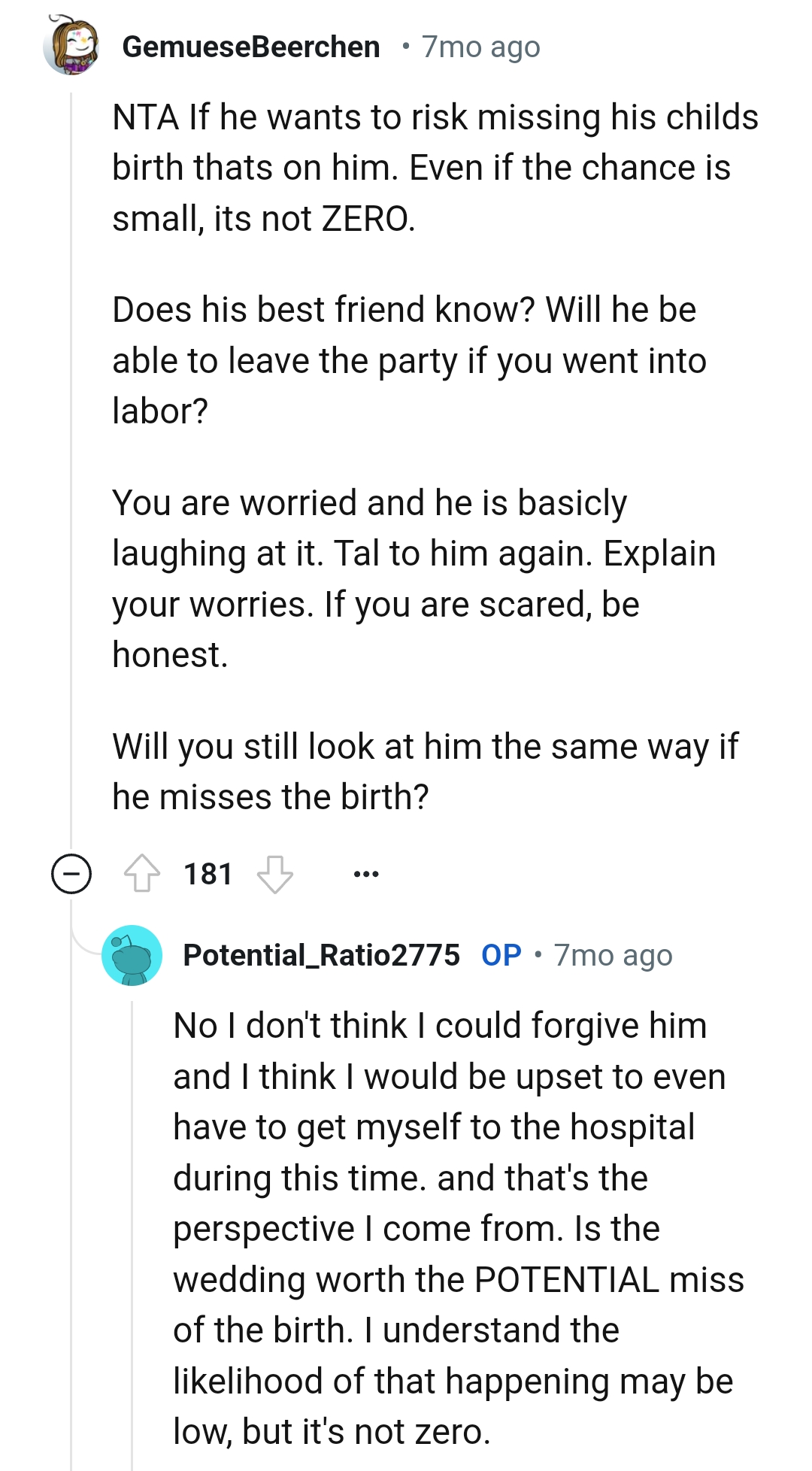Click the 181 vote count

click(208, 873)
